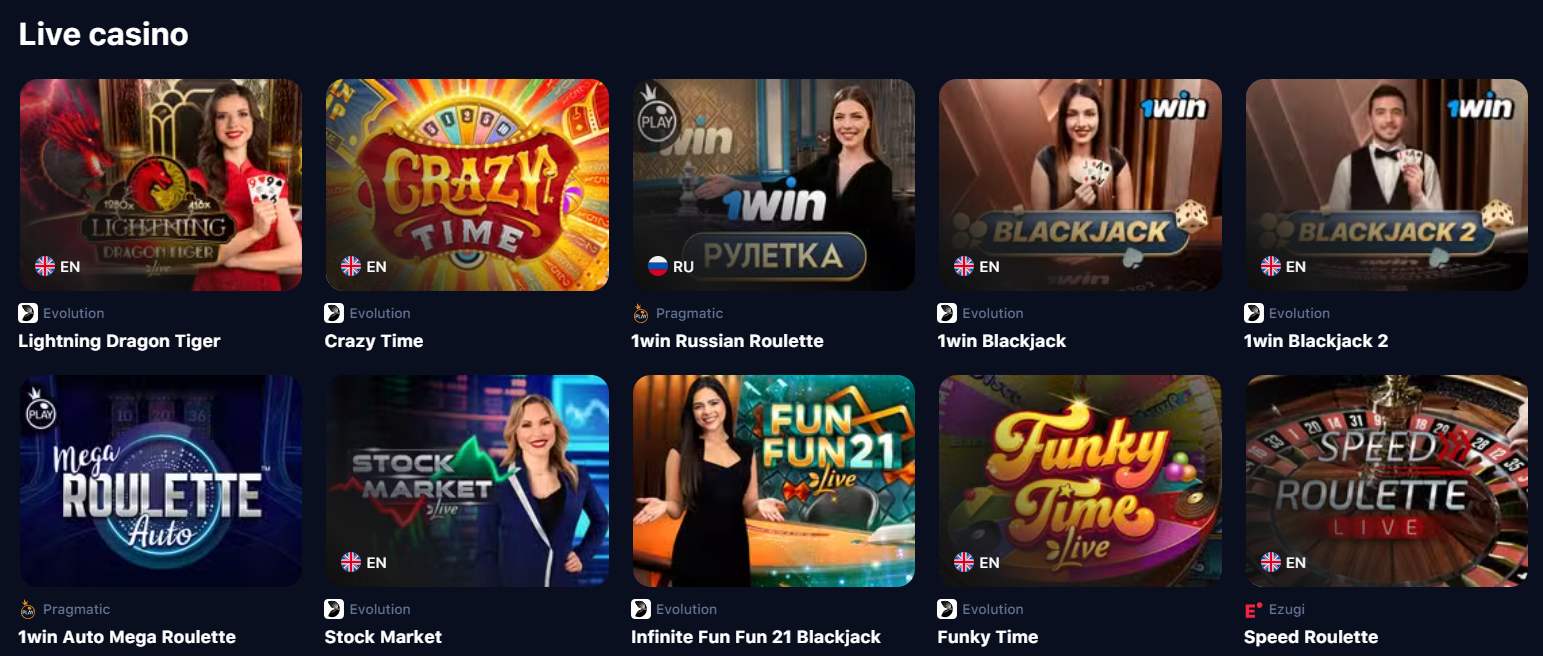Click the UK flag on 1win Blackjack 2 thumbnail
The width and height of the screenshot is (1543, 656).
pos(1271,266)
